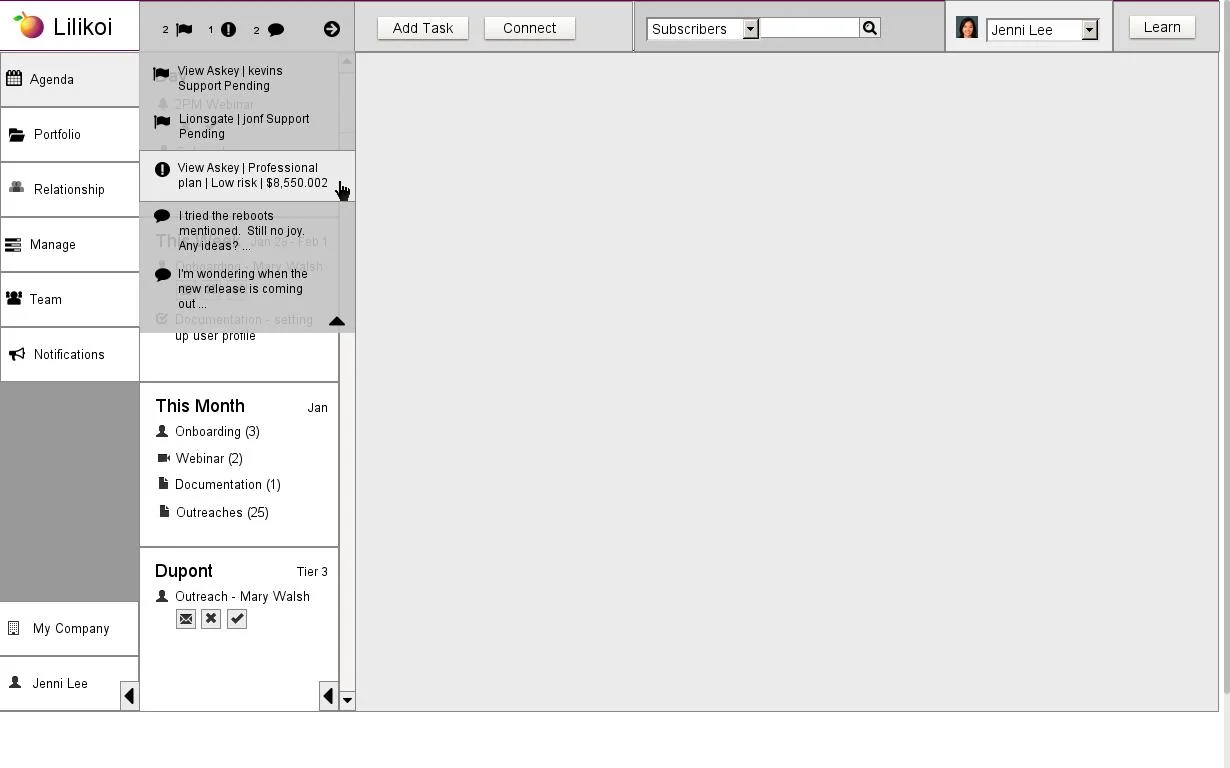Click the Jenni Lee profile photo thumbnail
Image resolution: width=1230 pixels, height=768 pixels.
[966, 29]
